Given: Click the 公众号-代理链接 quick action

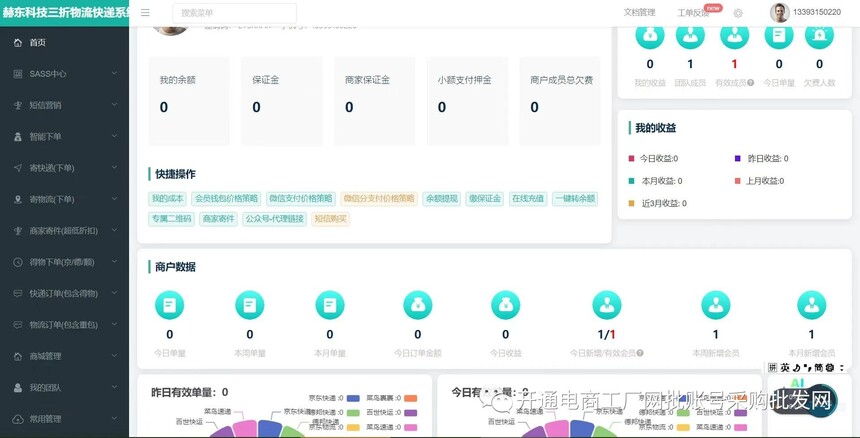Looking at the screenshot, I should point(274,219).
